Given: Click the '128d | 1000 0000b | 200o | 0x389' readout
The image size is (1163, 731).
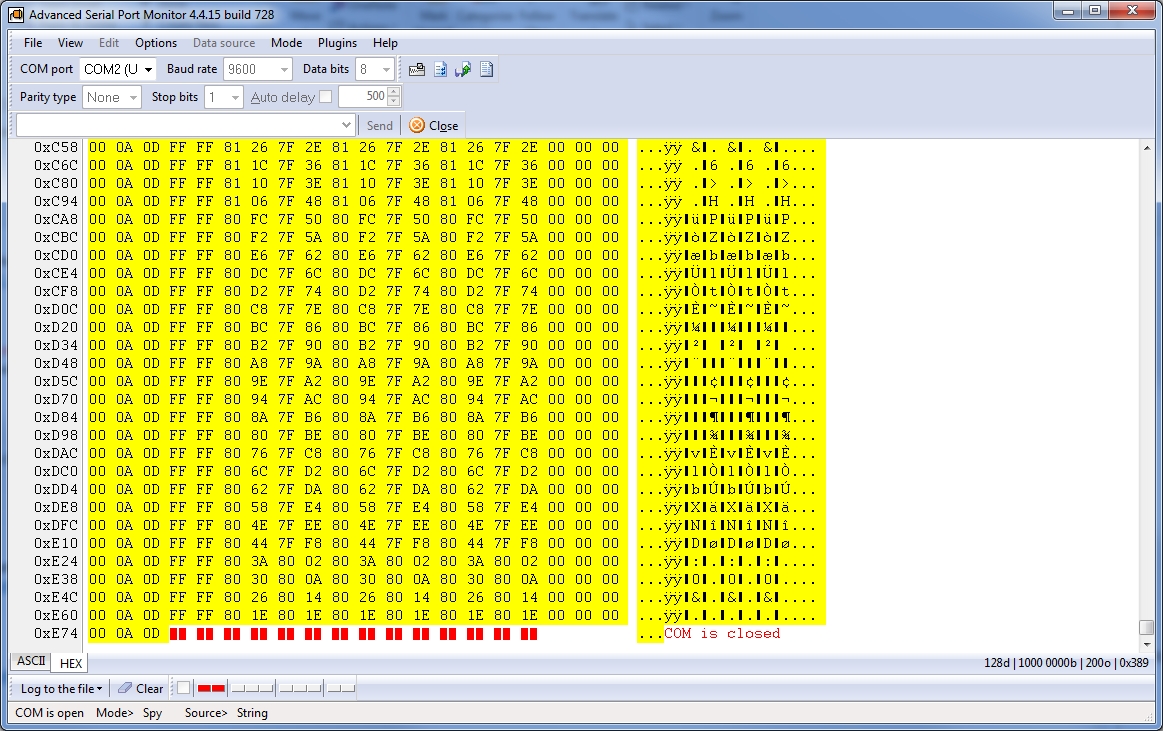Looking at the screenshot, I should tap(1066, 662).
